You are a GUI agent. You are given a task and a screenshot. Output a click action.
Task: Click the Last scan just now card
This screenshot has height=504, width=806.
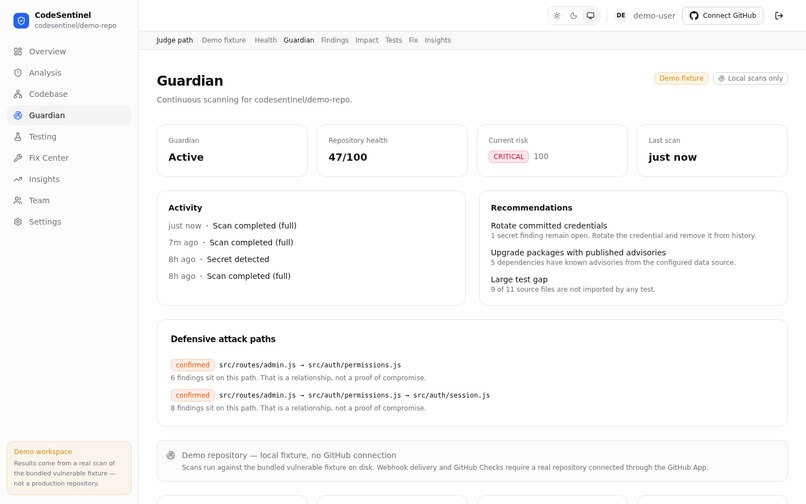point(712,151)
